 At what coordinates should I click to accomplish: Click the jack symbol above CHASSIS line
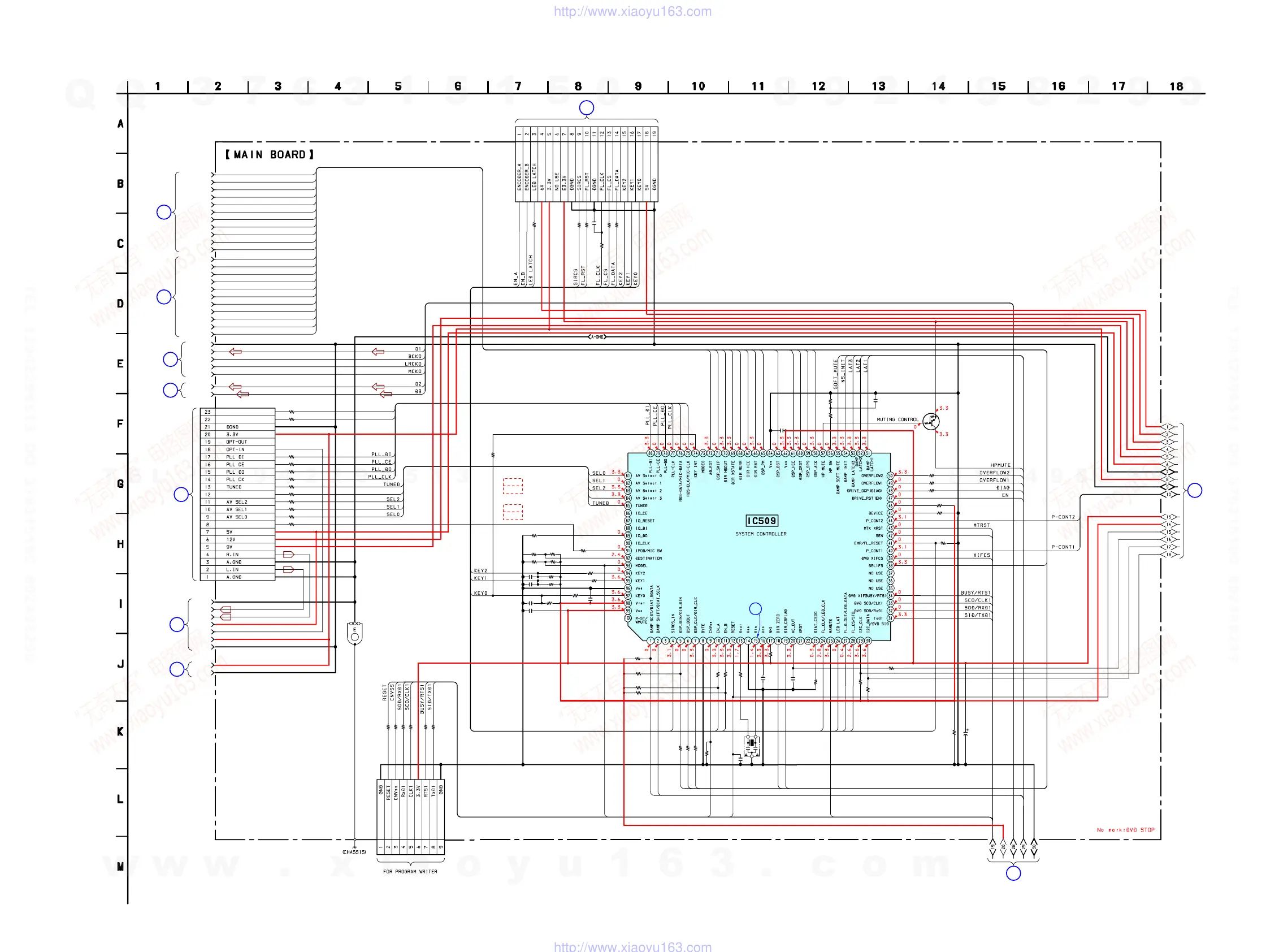(354, 633)
